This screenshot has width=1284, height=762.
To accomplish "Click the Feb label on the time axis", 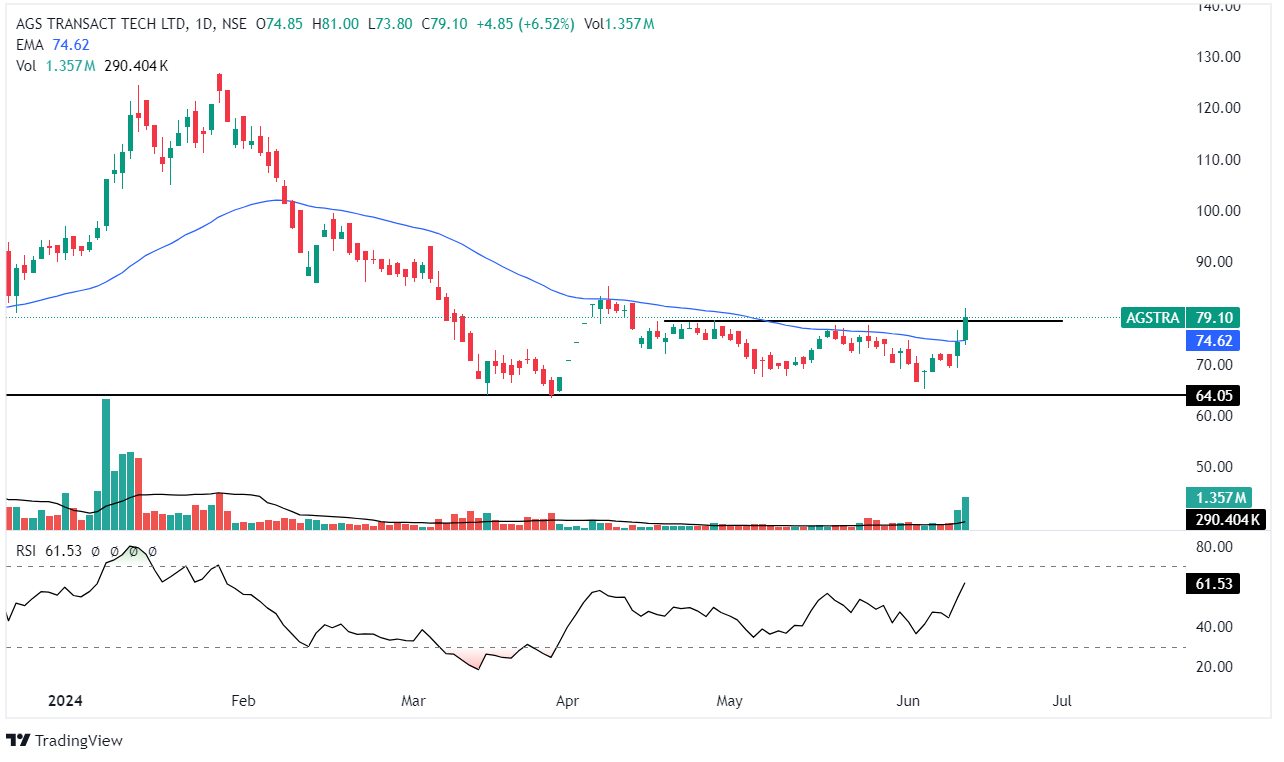I will [x=243, y=701].
